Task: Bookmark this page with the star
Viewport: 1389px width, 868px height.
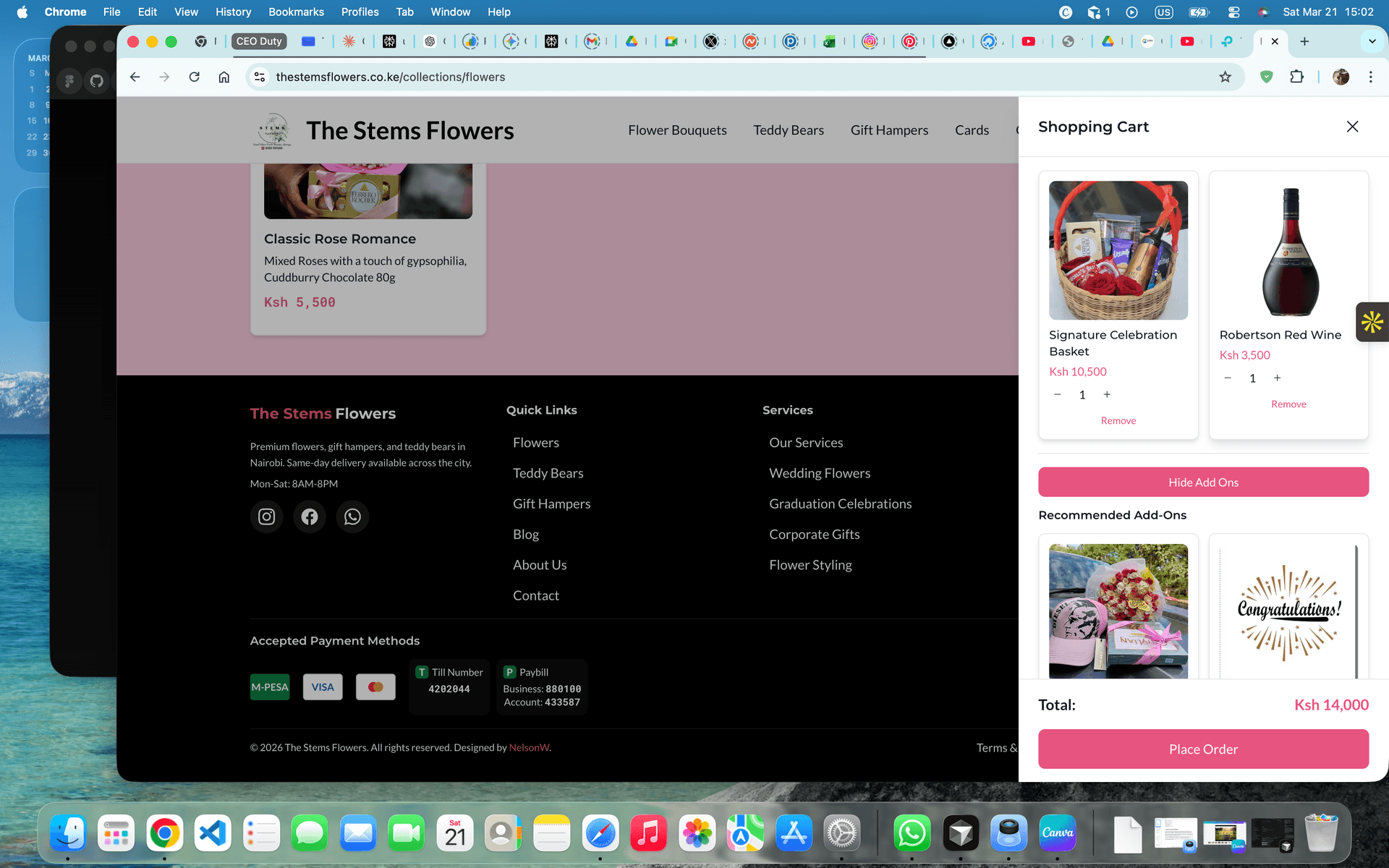Action: point(1225,77)
